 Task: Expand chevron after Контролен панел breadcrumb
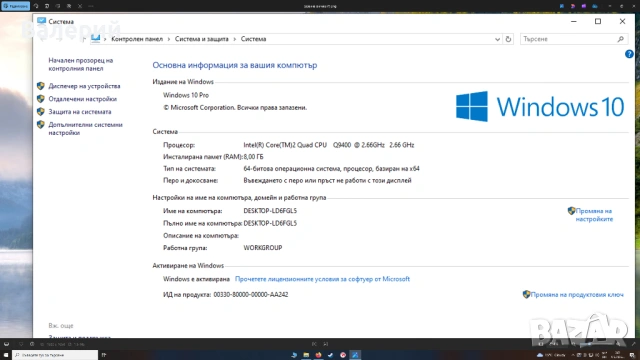coord(169,39)
